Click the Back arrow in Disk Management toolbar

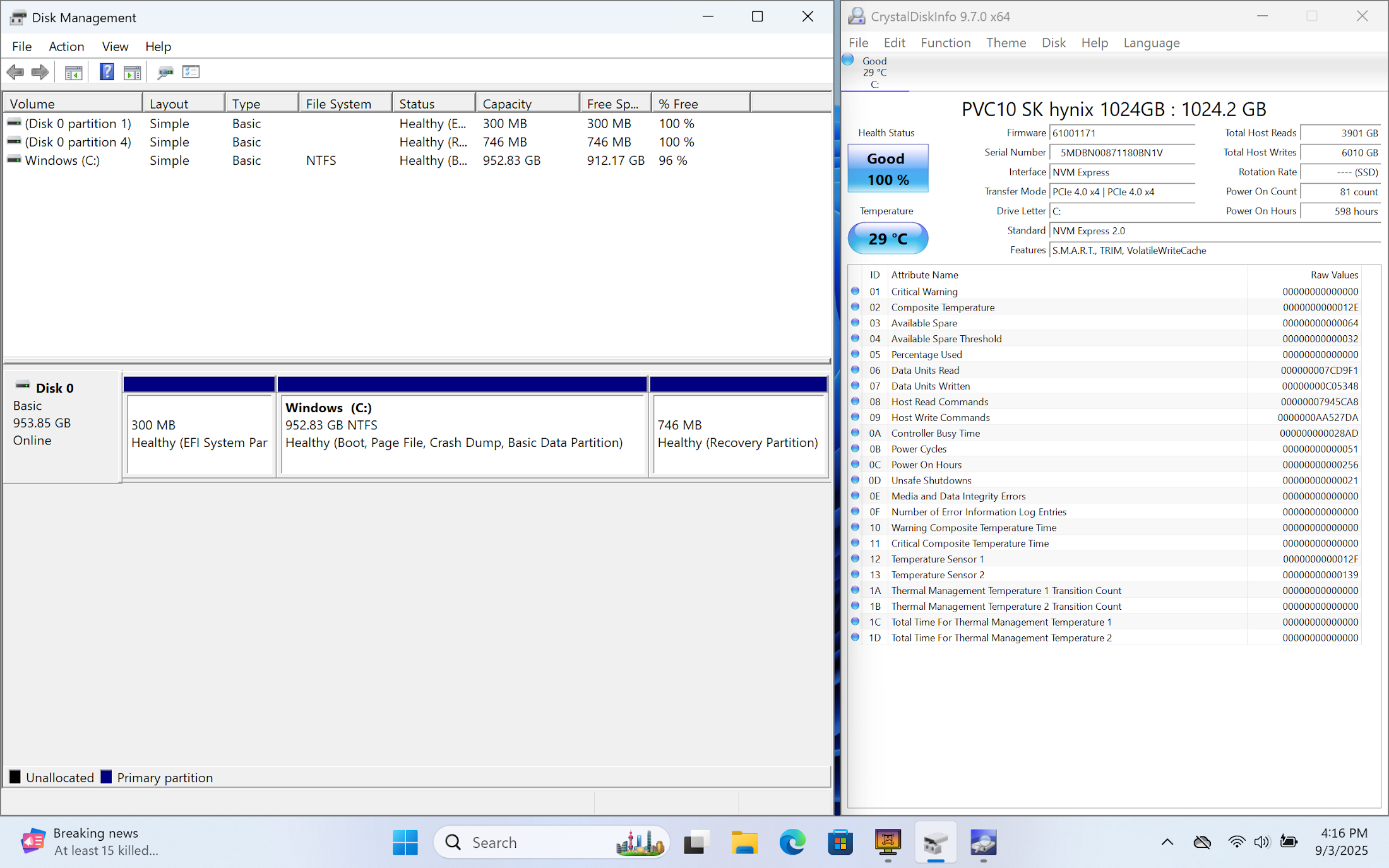point(15,73)
